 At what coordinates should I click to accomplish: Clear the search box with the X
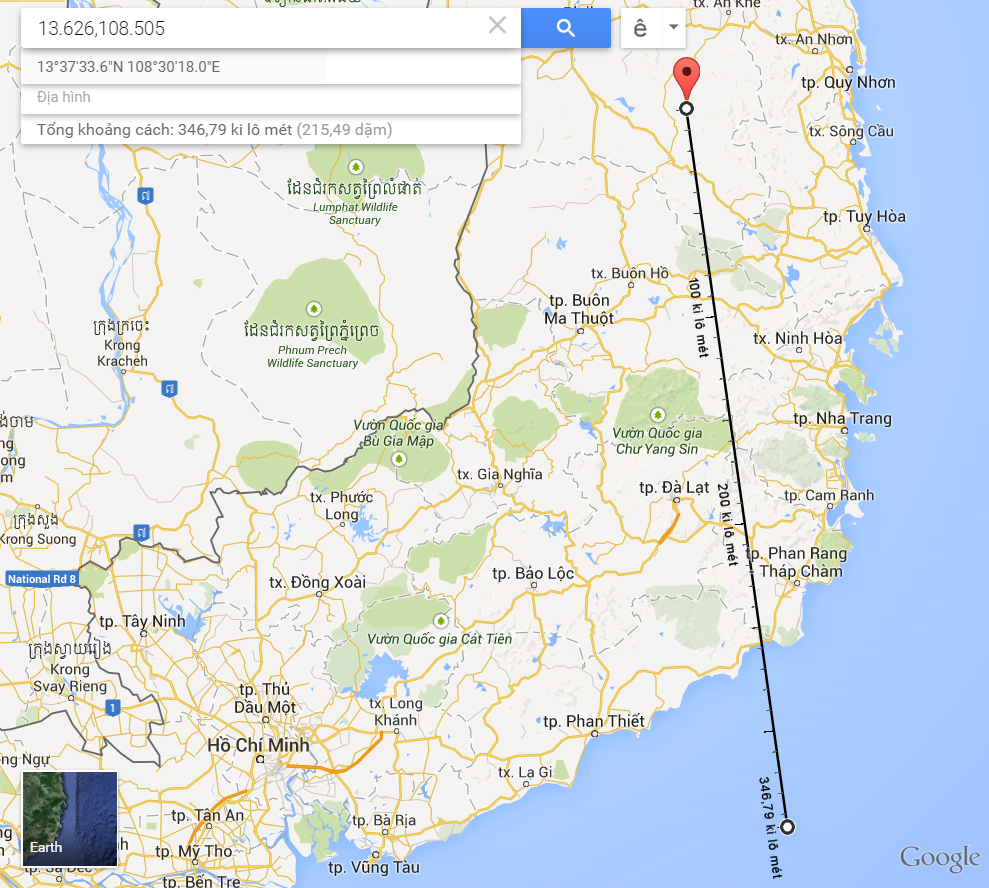click(x=497, y=26)
